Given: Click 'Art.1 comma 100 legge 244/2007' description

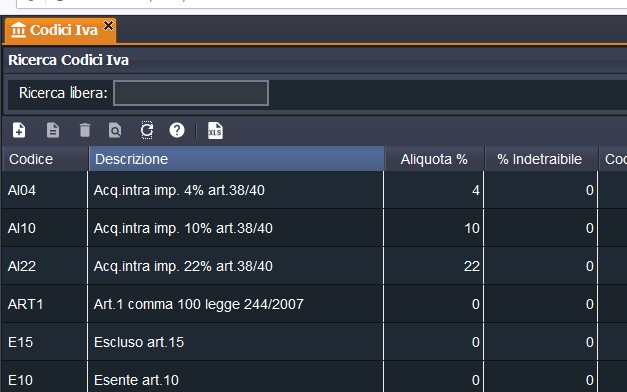Looking at the screenshot, I should 199,304.
